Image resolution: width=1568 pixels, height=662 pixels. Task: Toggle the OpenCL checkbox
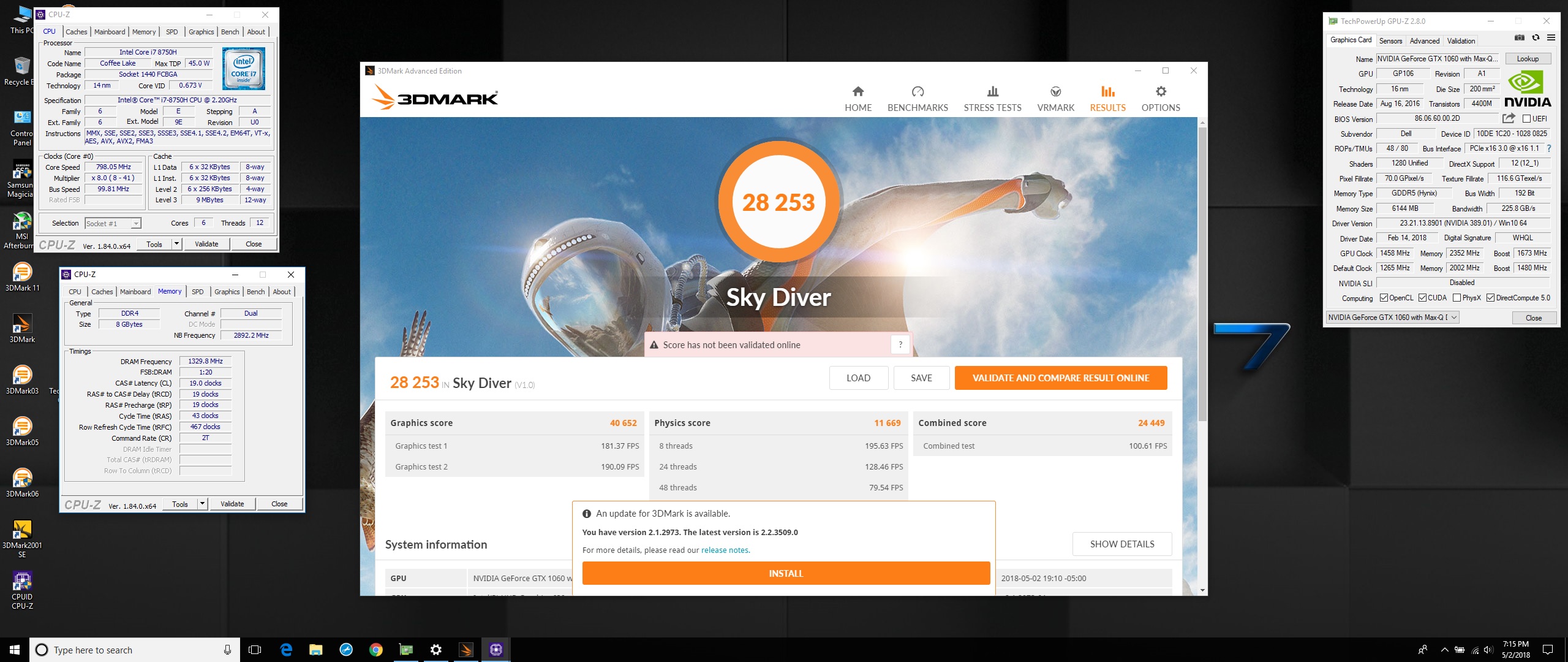[x=1384, y=298]
